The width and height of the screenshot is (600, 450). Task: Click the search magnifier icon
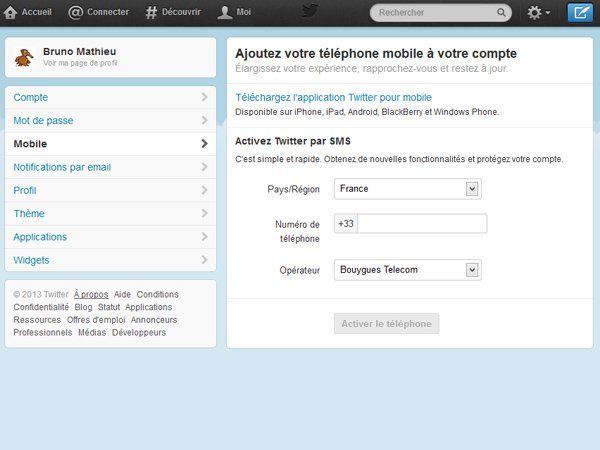pos(501,13)
